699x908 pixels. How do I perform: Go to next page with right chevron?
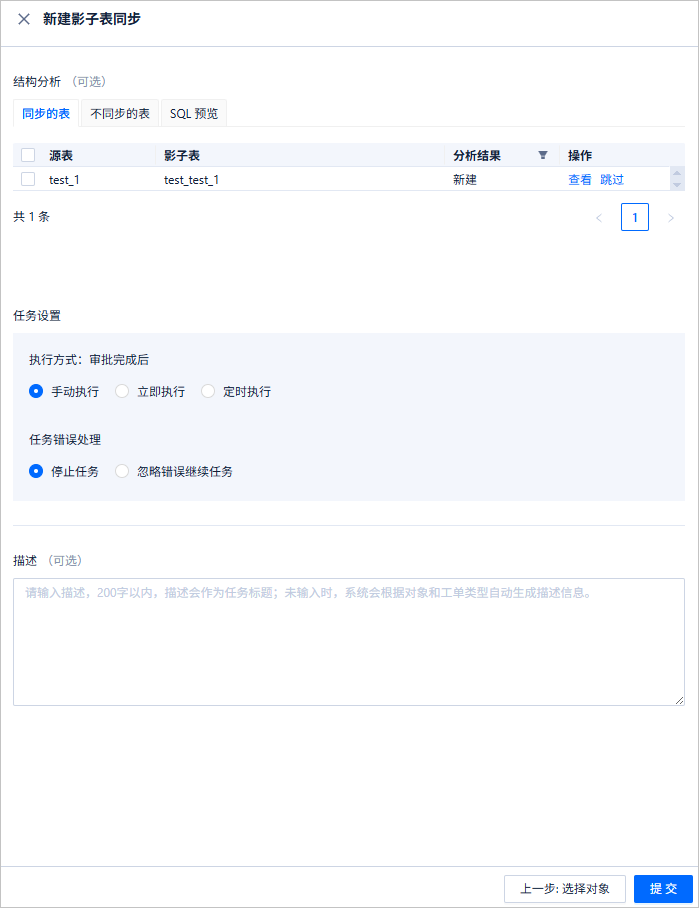pyautogui.click(x=671, y=218)
